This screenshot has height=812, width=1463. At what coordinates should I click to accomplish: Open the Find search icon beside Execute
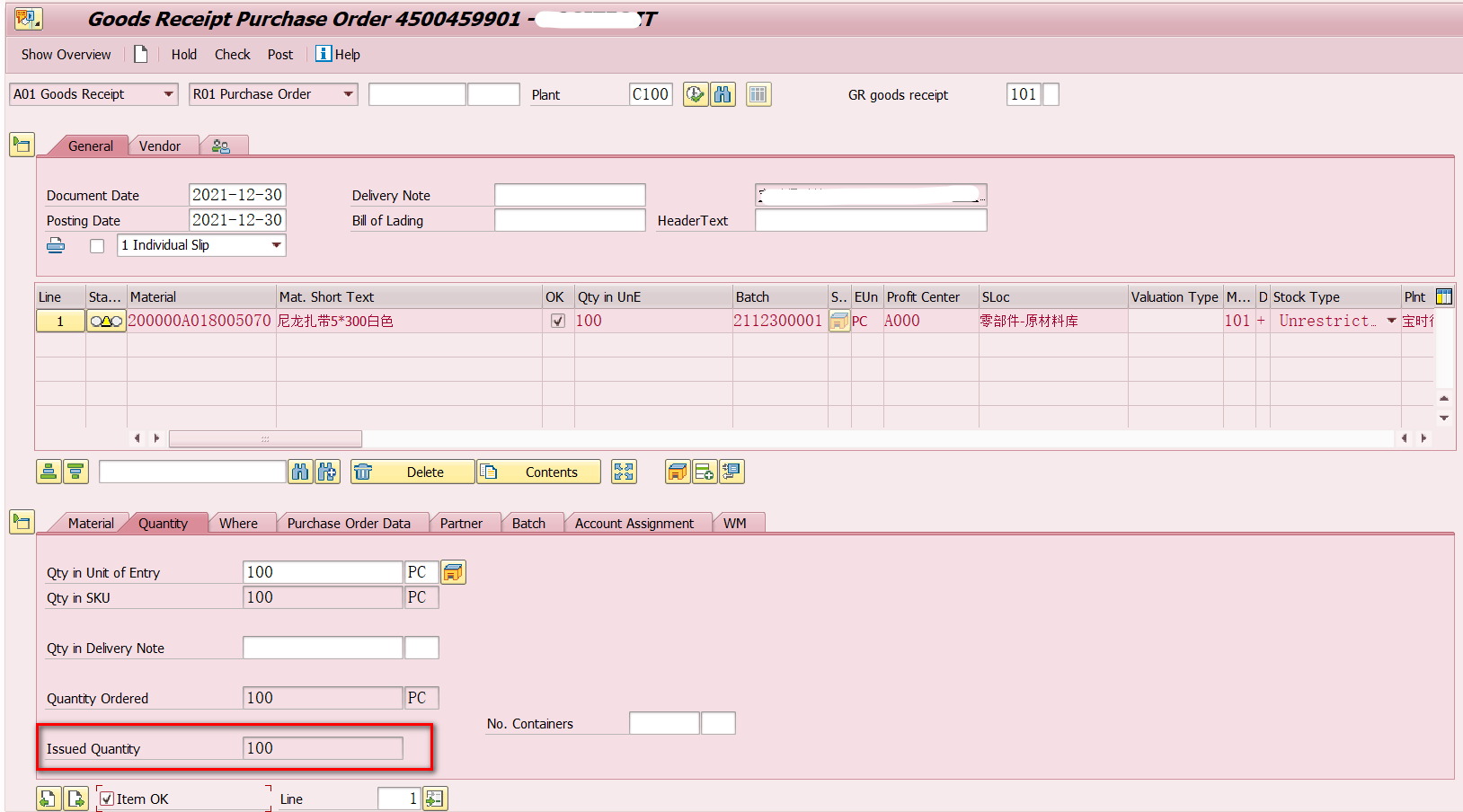tap(723, 94)
